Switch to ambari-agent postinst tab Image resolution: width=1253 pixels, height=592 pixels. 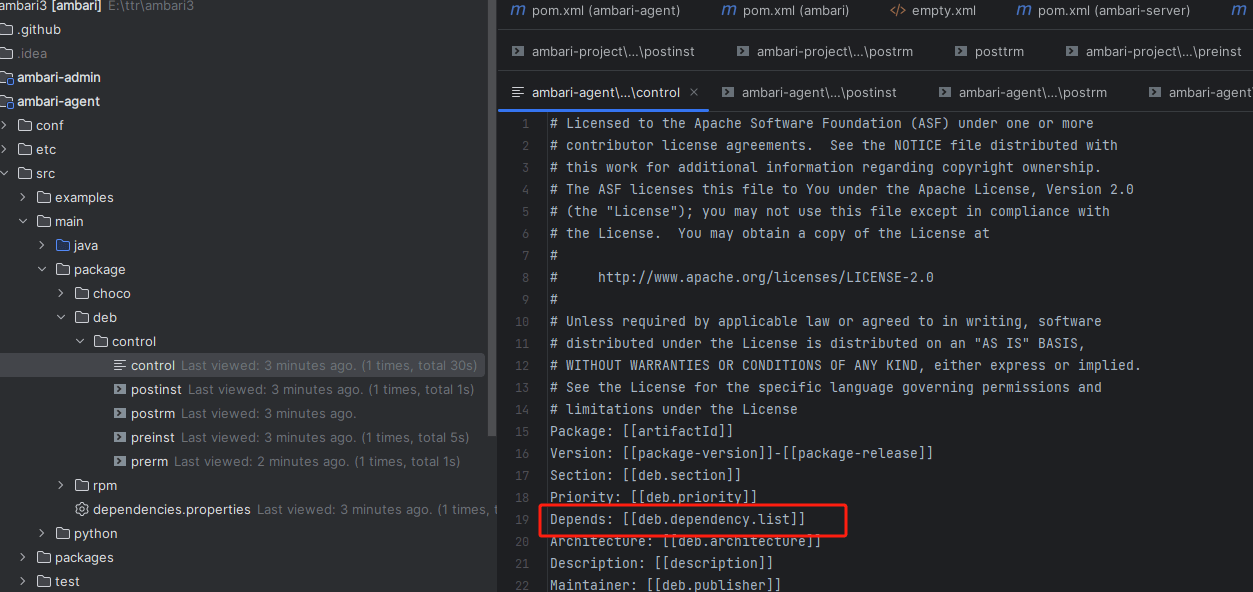[808, 92]
